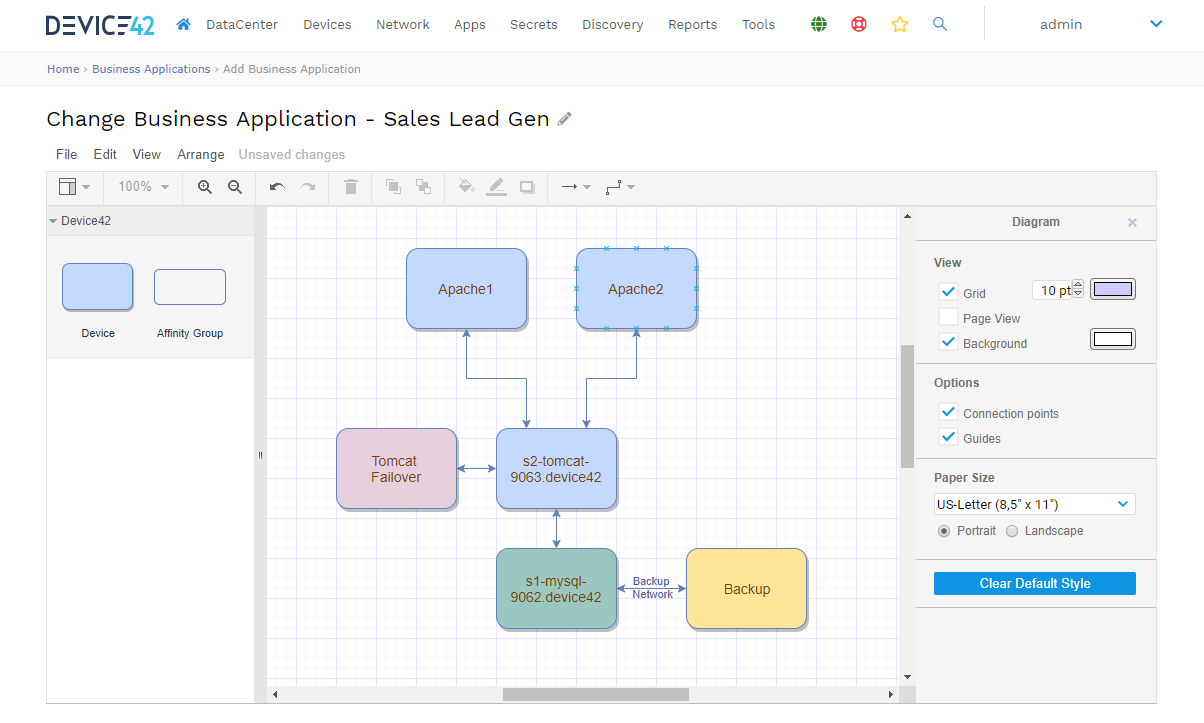Click the yellow star favorites icon

pos(899,24)
